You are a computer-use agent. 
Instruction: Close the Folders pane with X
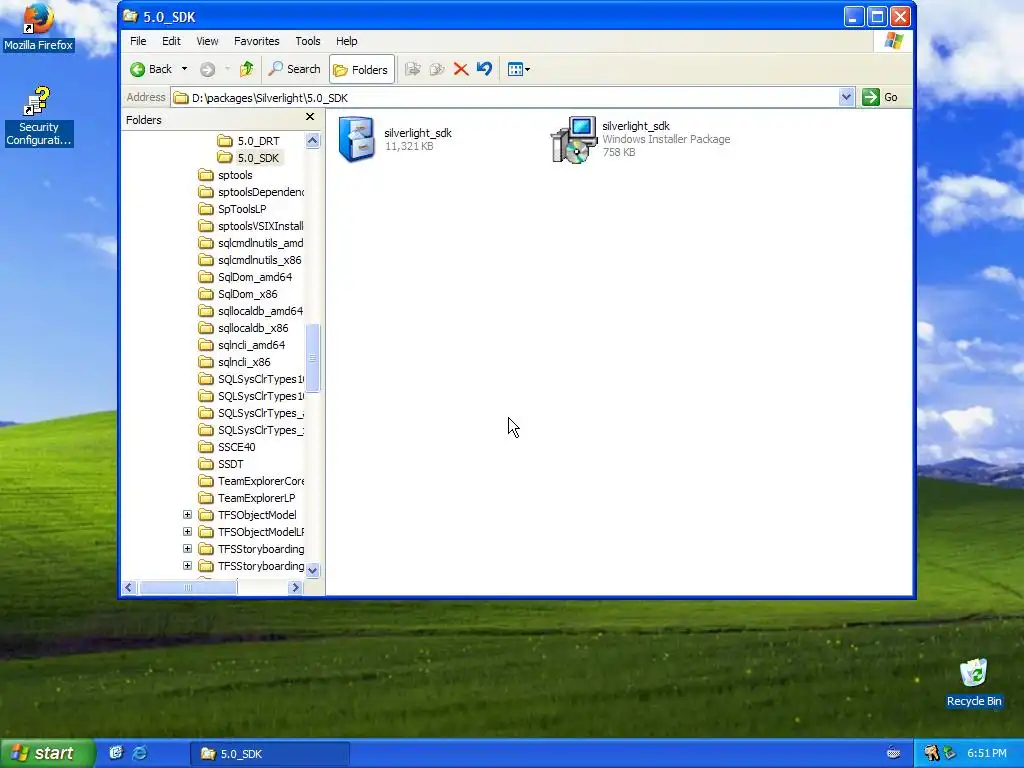(310, 117)
